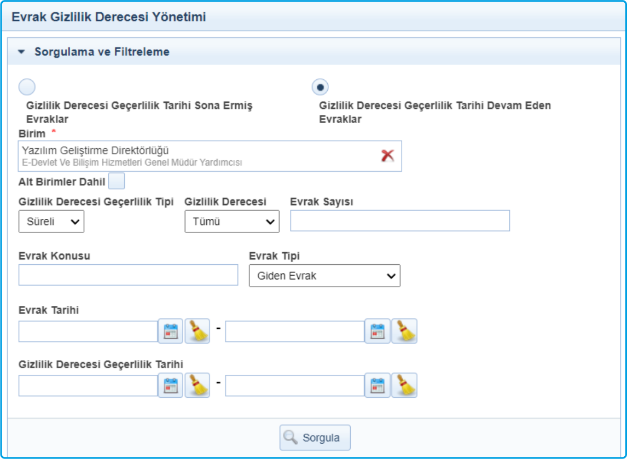Open calendar for Evrak Tarihi end date

click(377, 331)
